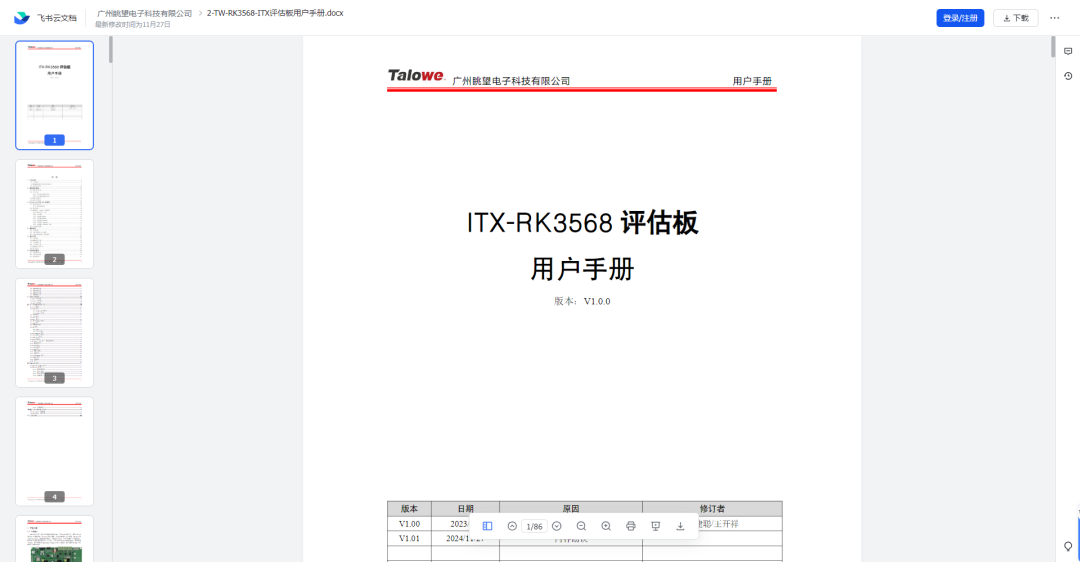1080x562 pixels.
Task: Zoom out using the minus magnifier
Action: click(581, 526)
